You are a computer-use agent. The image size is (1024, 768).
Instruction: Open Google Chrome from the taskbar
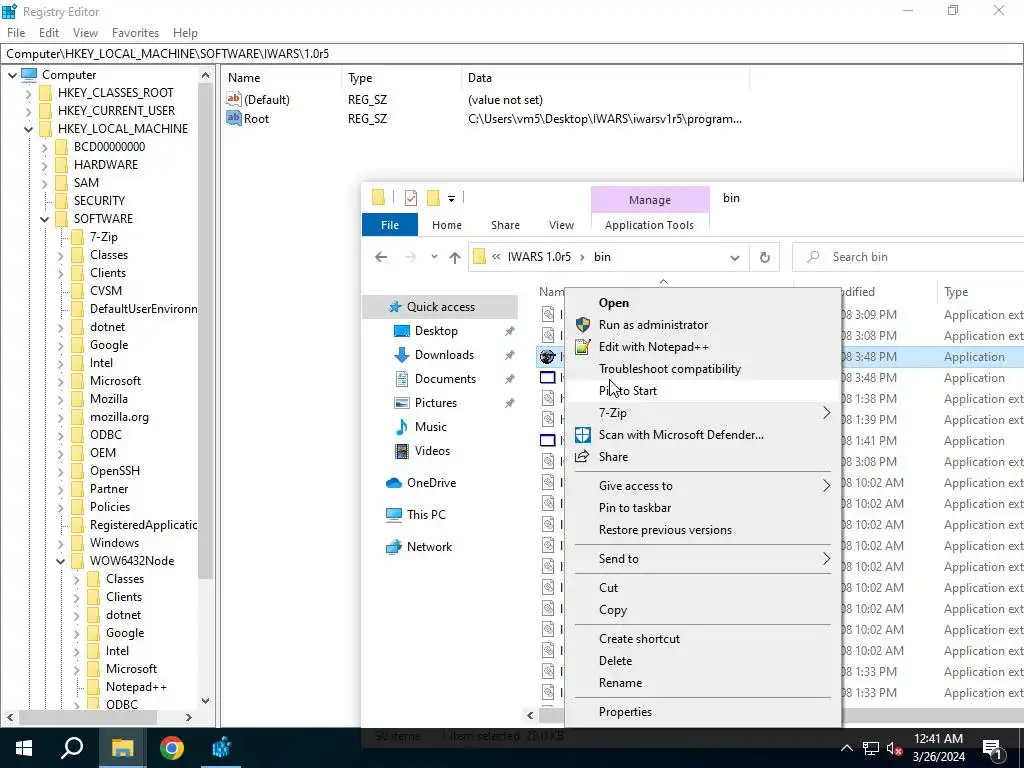click(172, 748)
